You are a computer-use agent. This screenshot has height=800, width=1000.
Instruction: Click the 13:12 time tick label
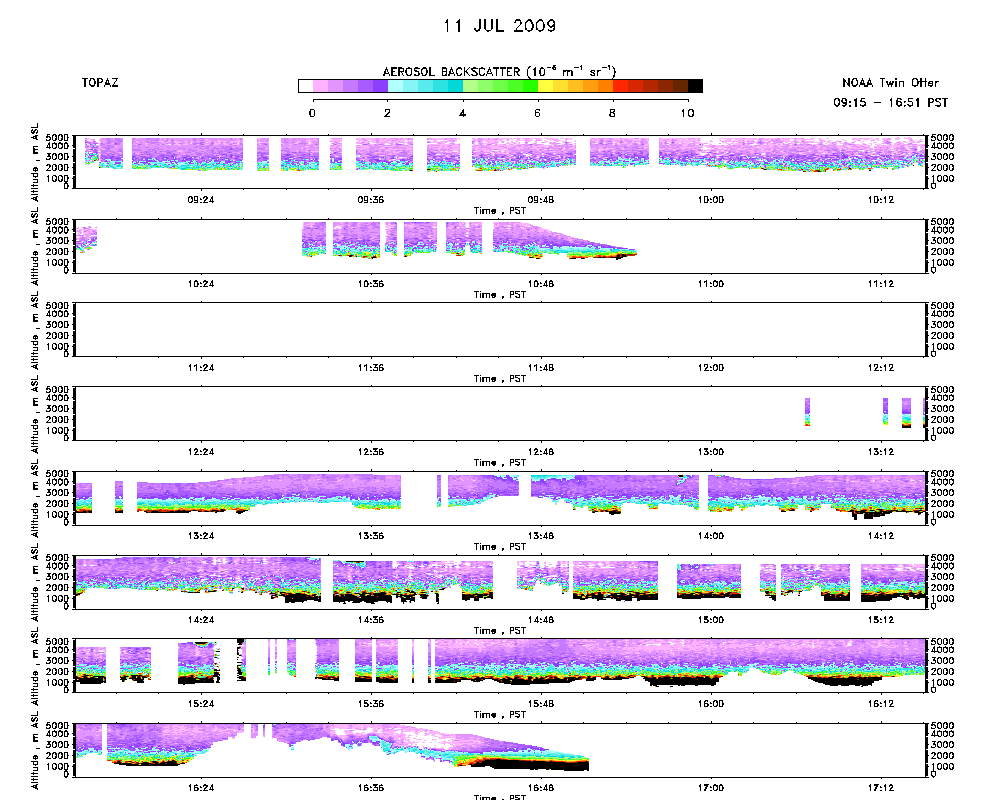881,452
